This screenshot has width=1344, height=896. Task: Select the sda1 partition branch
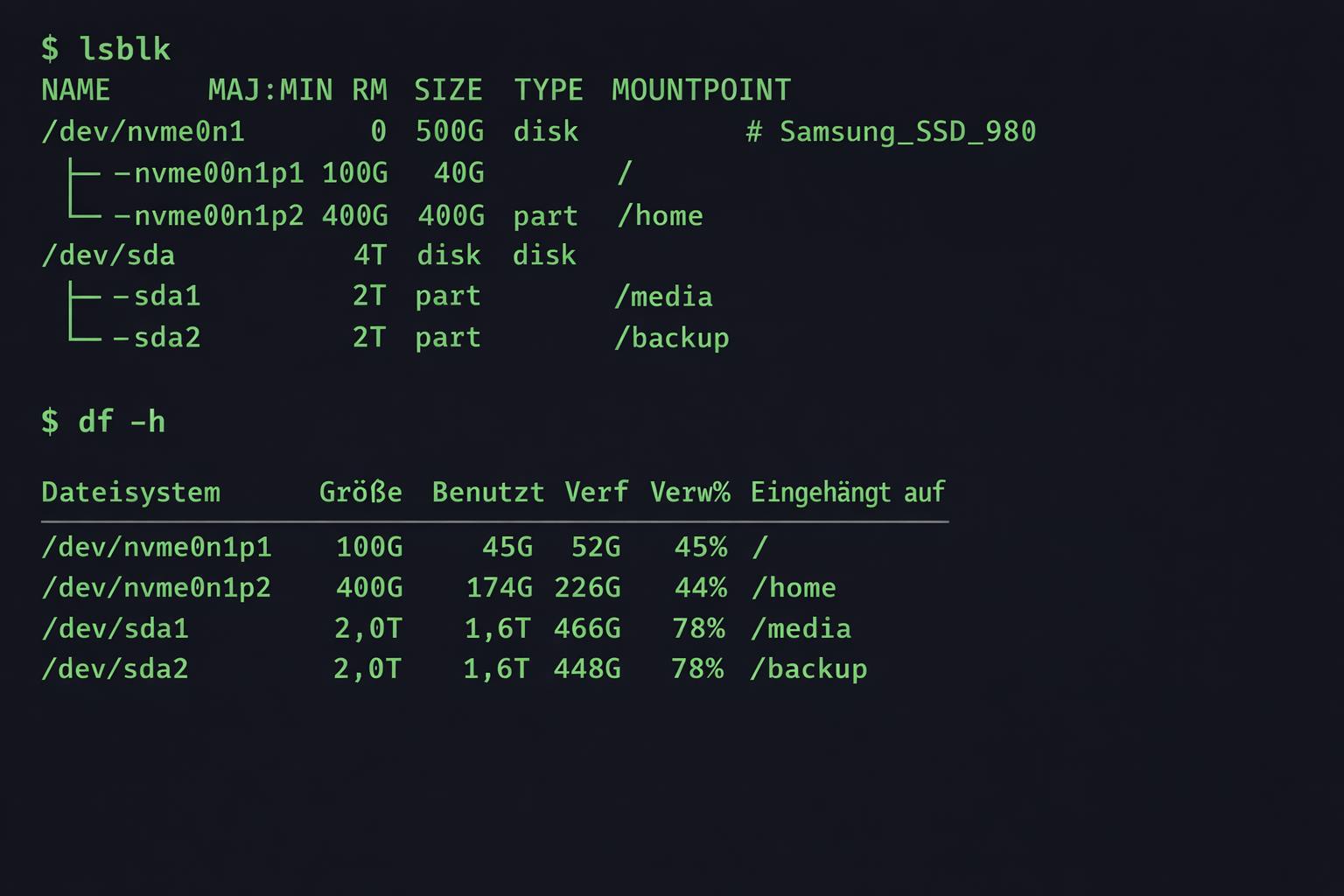[x=166, y=296]
